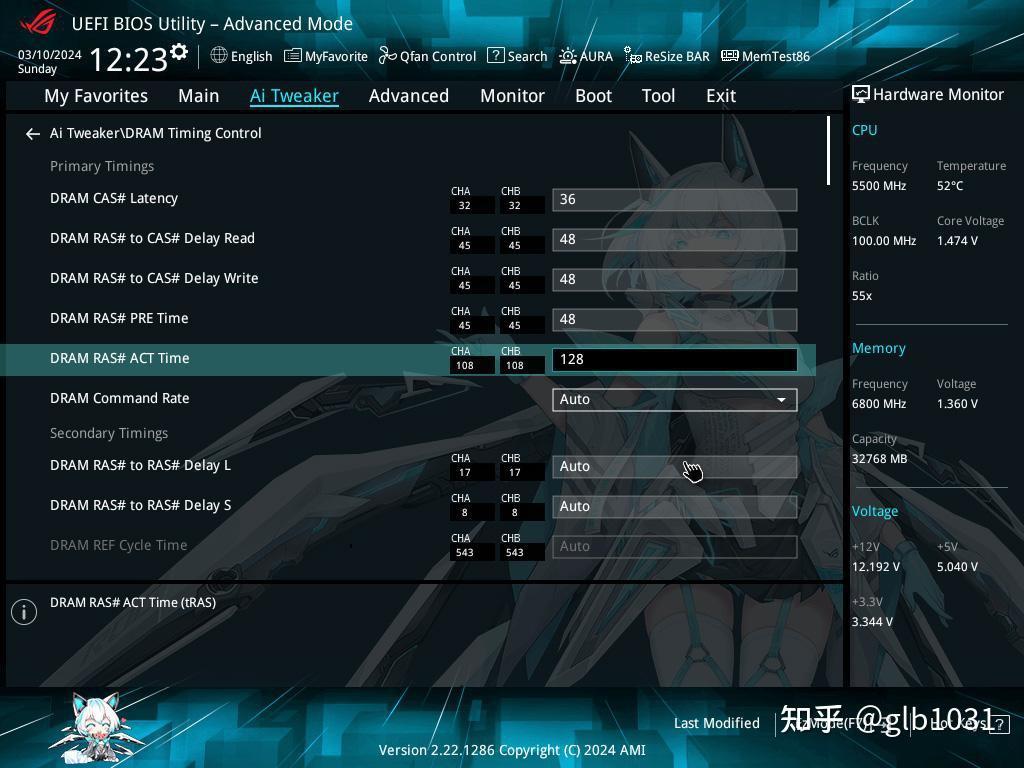This screenshot has height=768, width=1024.
Task: Click the chibi mascot image
Action: (95, 728)
